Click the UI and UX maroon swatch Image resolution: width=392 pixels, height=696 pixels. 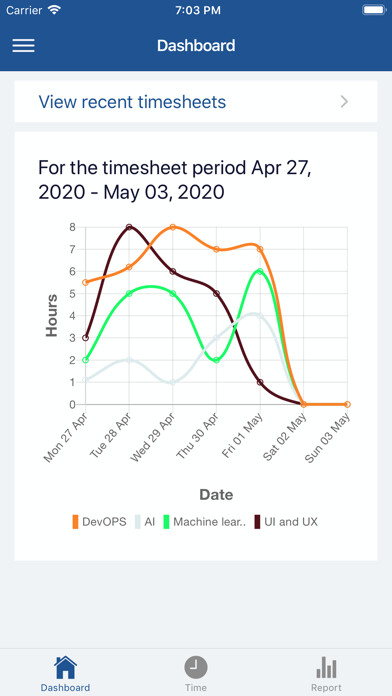point(257,522)
